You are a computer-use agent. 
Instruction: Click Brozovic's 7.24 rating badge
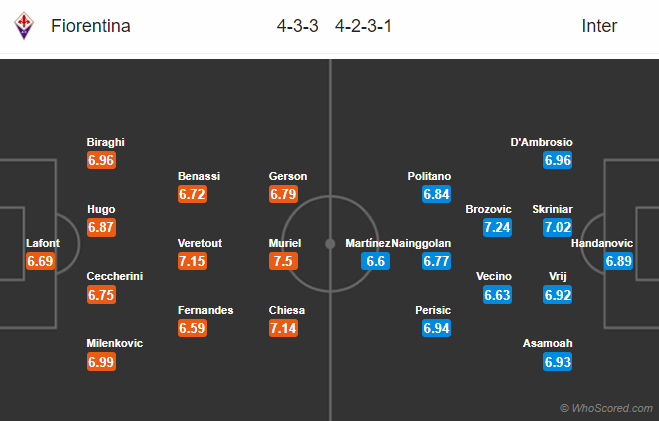tap(497, 227)
